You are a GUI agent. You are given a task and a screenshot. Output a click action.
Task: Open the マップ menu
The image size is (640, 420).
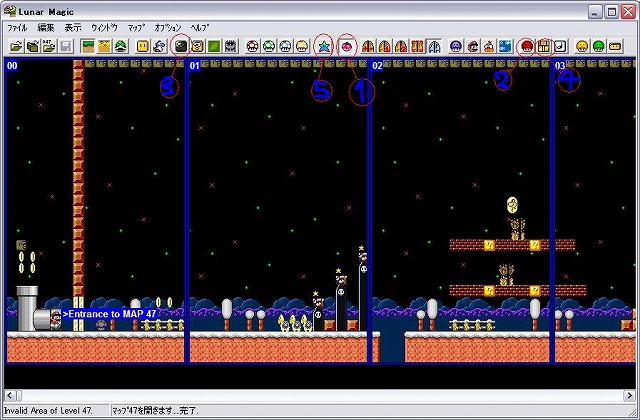(136, 28)
